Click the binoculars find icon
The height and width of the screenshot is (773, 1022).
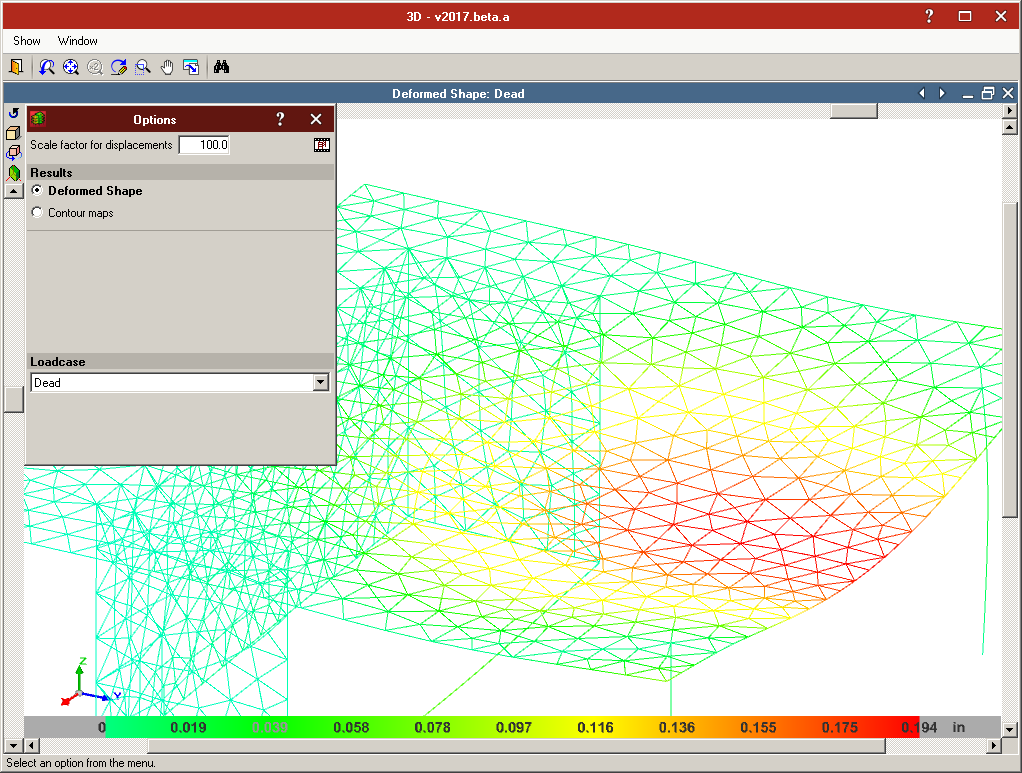click(x=222, y=66)
